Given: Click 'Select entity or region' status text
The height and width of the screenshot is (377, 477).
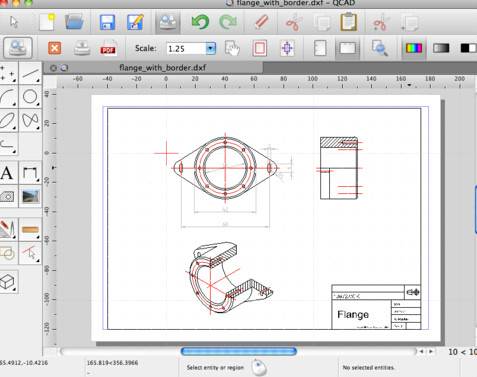Looking at the screenshot, I should [215, 367].
